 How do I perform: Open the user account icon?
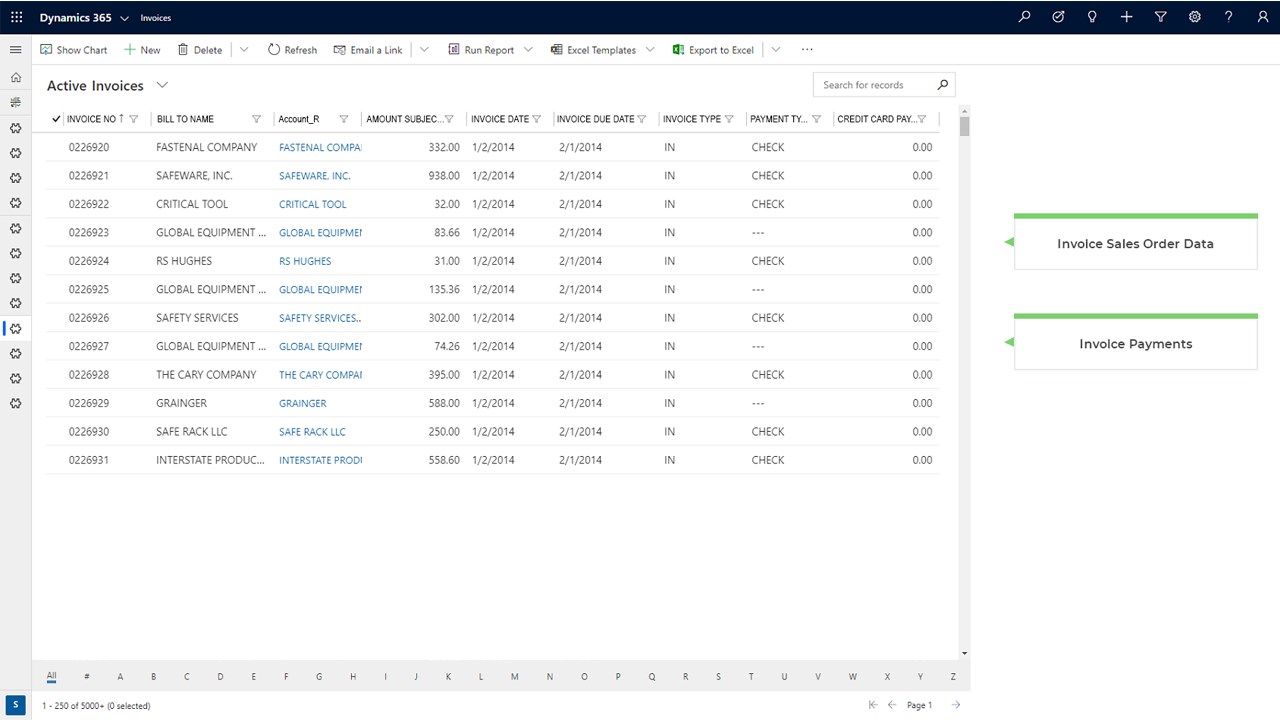(x=1262, y=17)
